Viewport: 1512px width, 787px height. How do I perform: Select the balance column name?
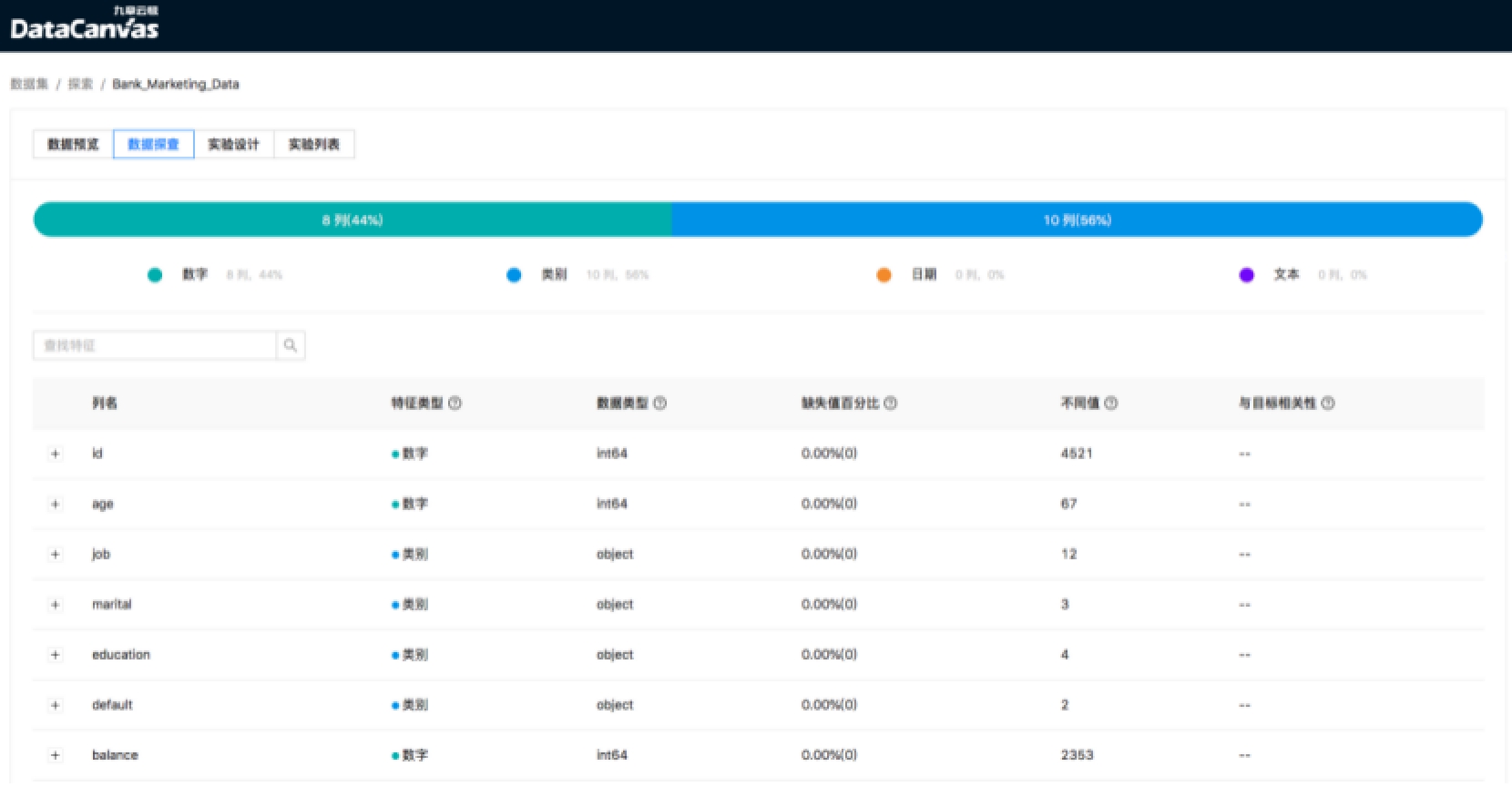click(115, 755)
